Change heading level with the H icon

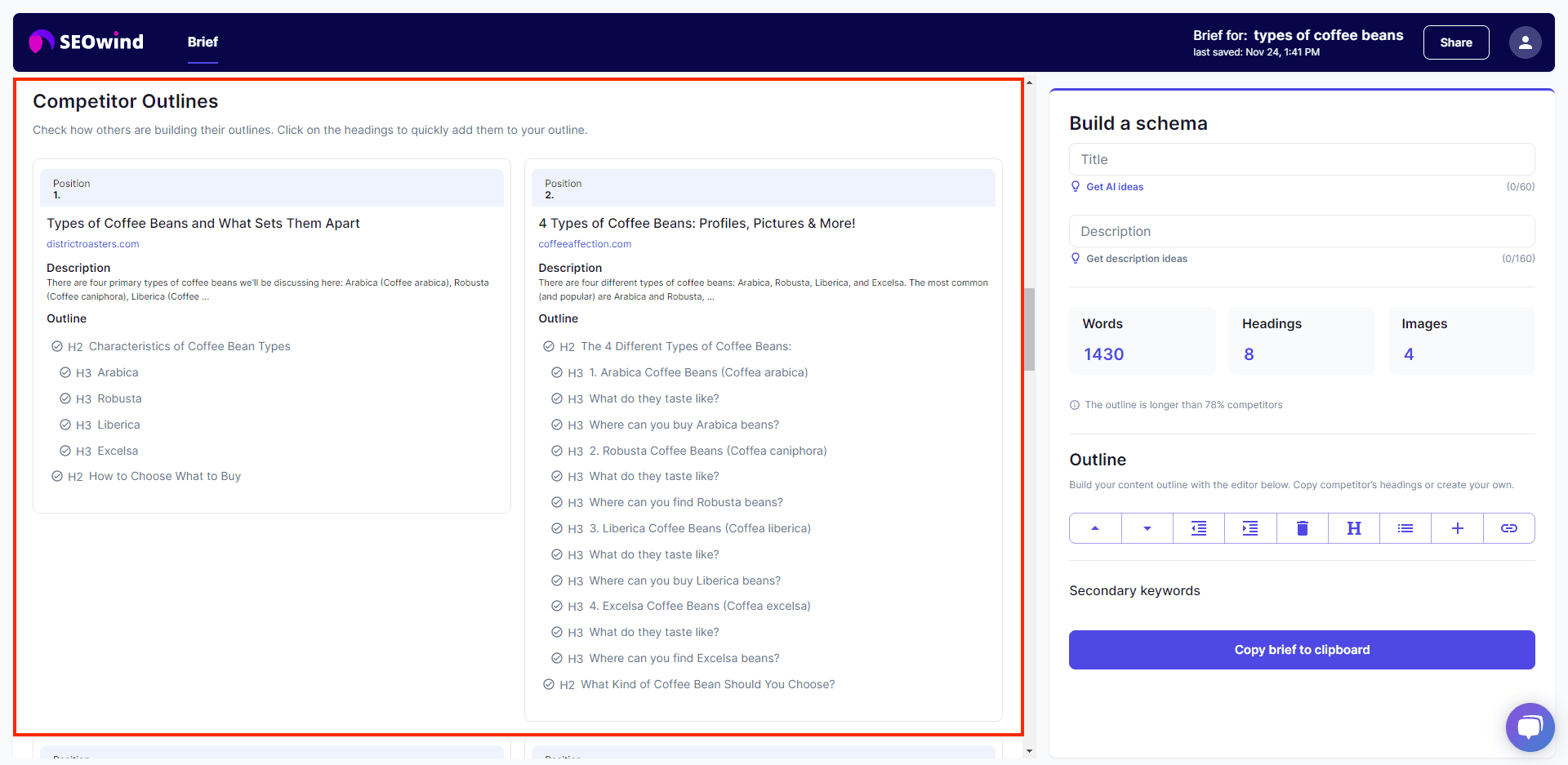point(1353,528)
